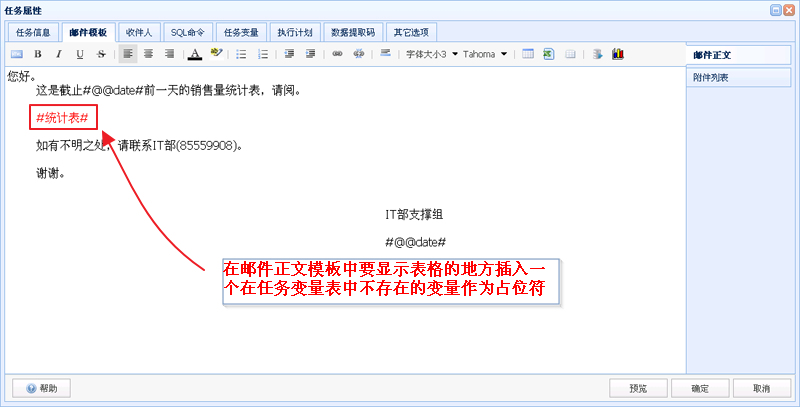Select the 其它选项 tab
Viewport: 800px width, 407px height.
click(x=411, y=33)
